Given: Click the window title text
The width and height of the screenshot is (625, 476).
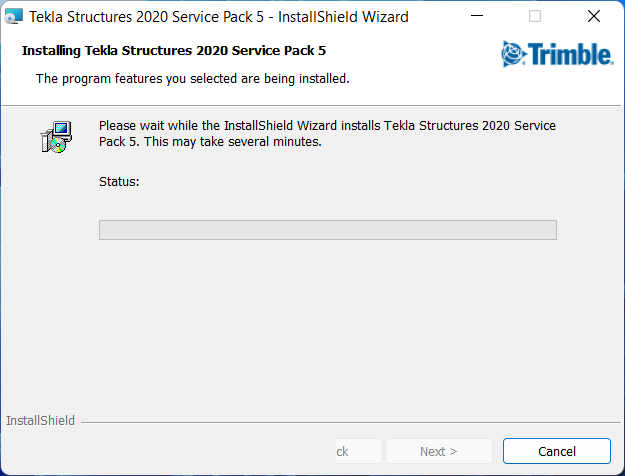Looking at the screenshot, I should pos(219,17).
